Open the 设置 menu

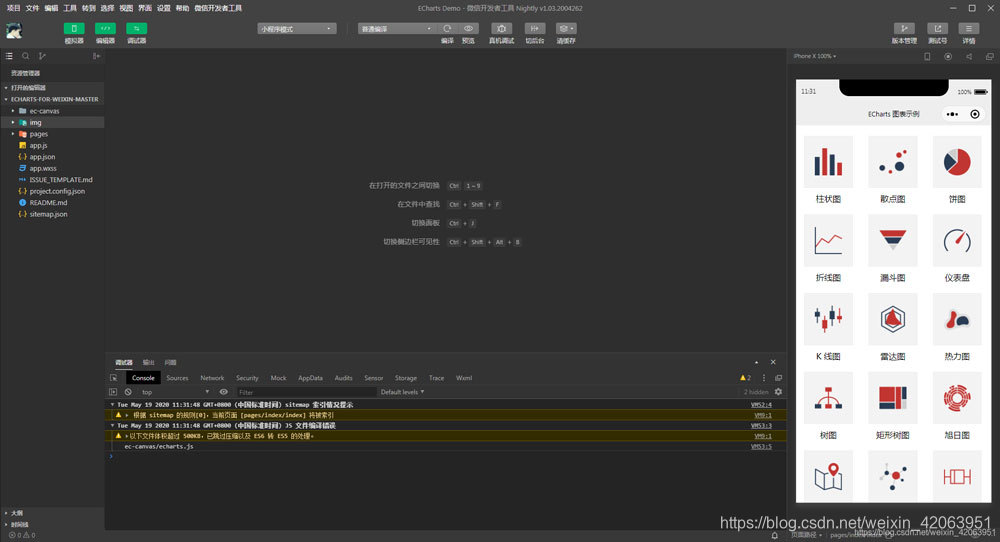click(164, 8)
